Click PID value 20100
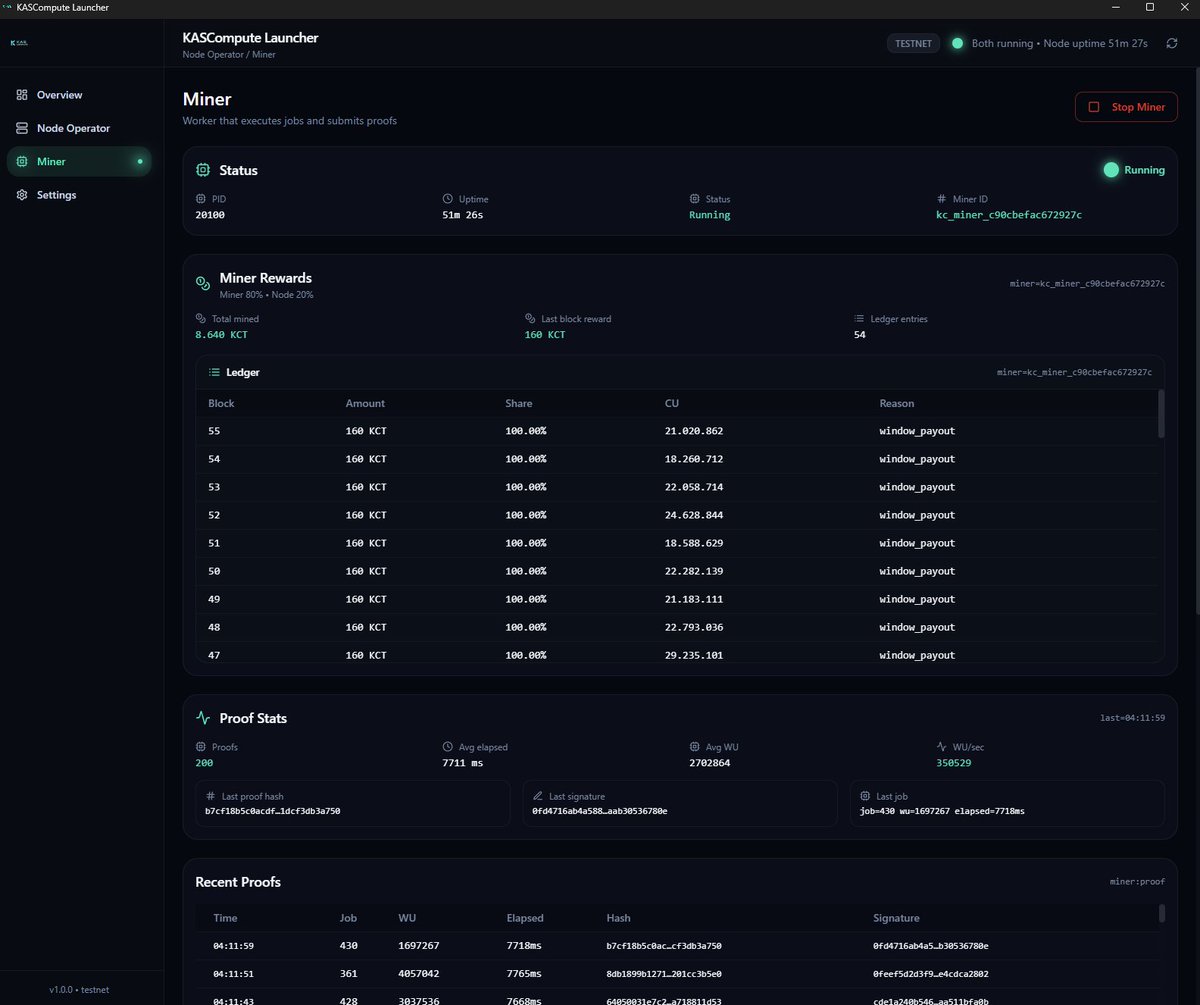 (210, 215)
